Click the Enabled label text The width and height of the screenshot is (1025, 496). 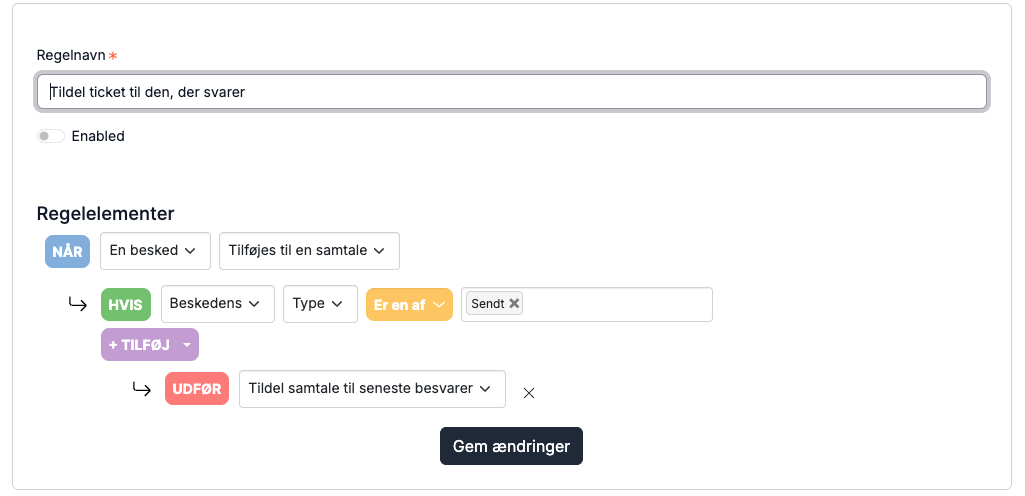98,136
